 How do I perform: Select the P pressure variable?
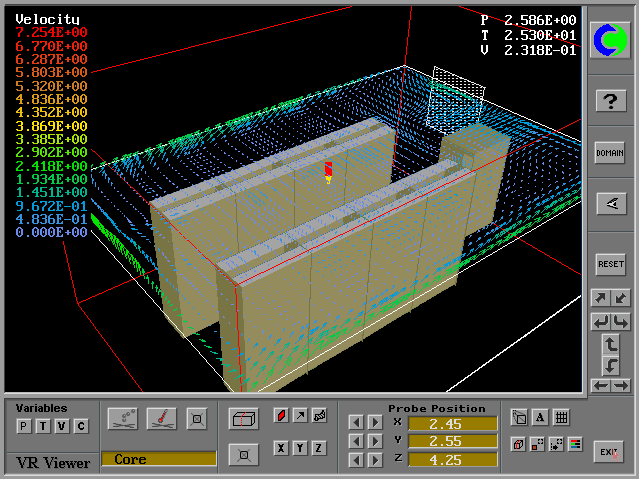23,427
